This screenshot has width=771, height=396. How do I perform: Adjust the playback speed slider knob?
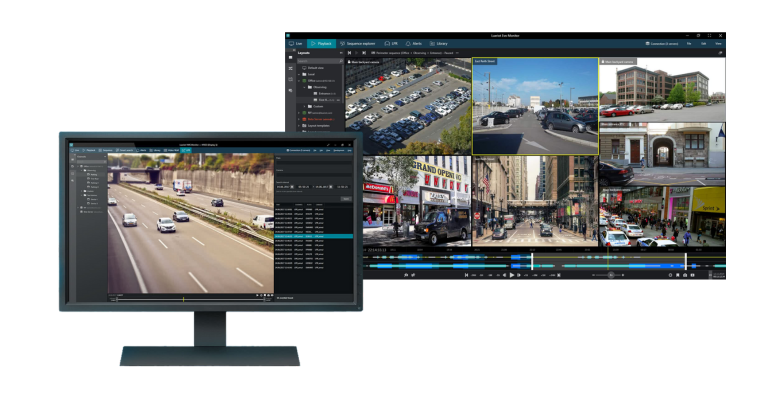coord(611,275)
